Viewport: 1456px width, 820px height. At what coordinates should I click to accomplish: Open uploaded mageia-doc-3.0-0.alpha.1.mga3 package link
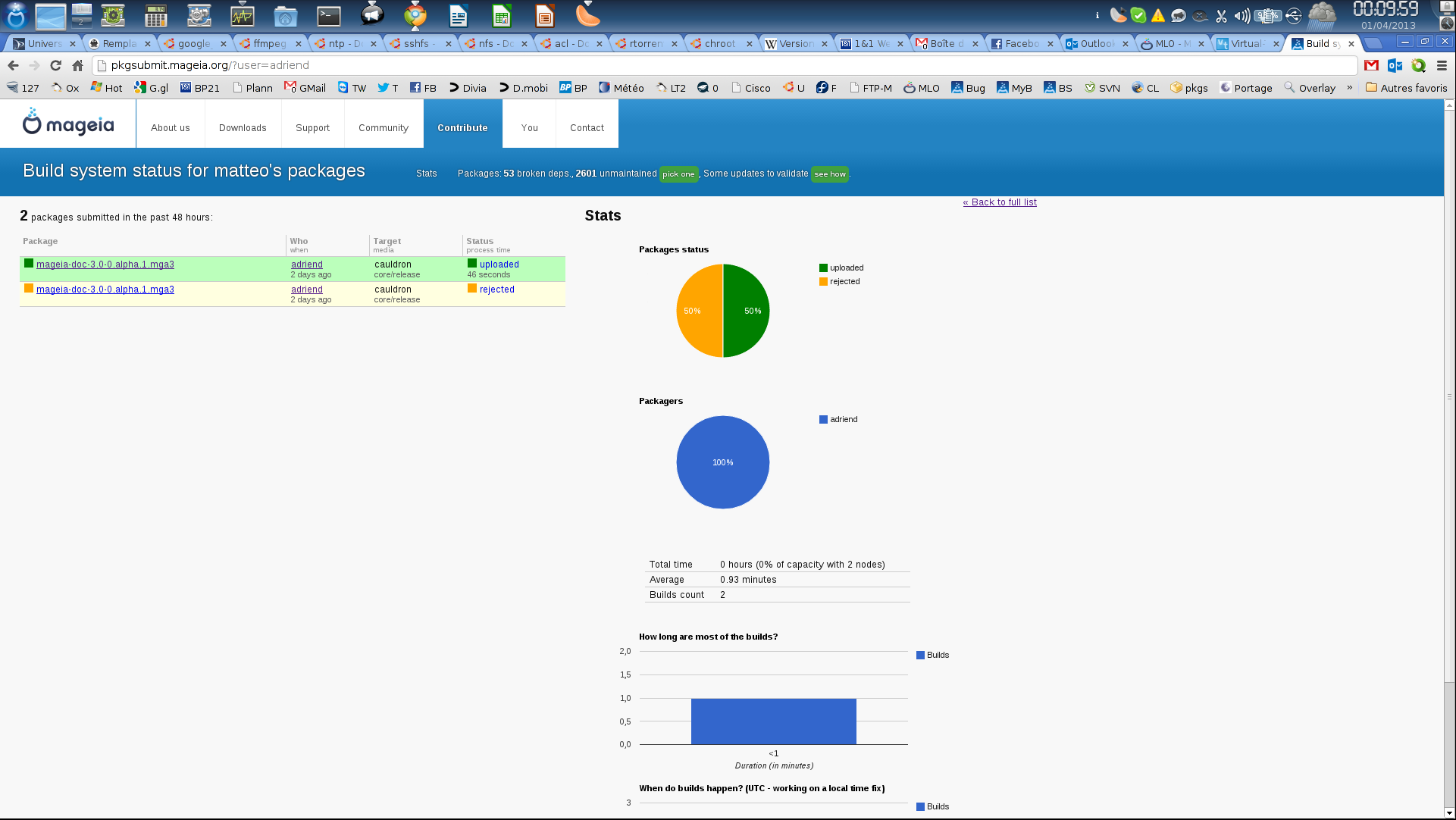pos(105,264)
